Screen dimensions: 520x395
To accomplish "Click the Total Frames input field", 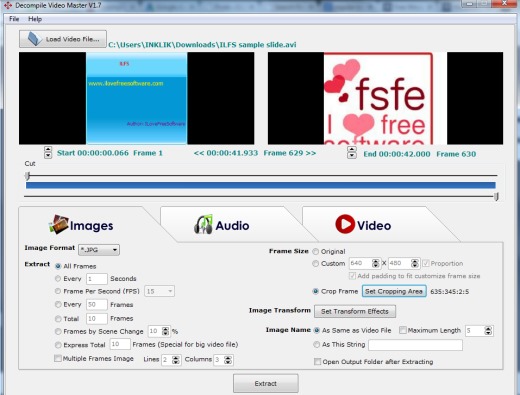I will coord(97,319).
